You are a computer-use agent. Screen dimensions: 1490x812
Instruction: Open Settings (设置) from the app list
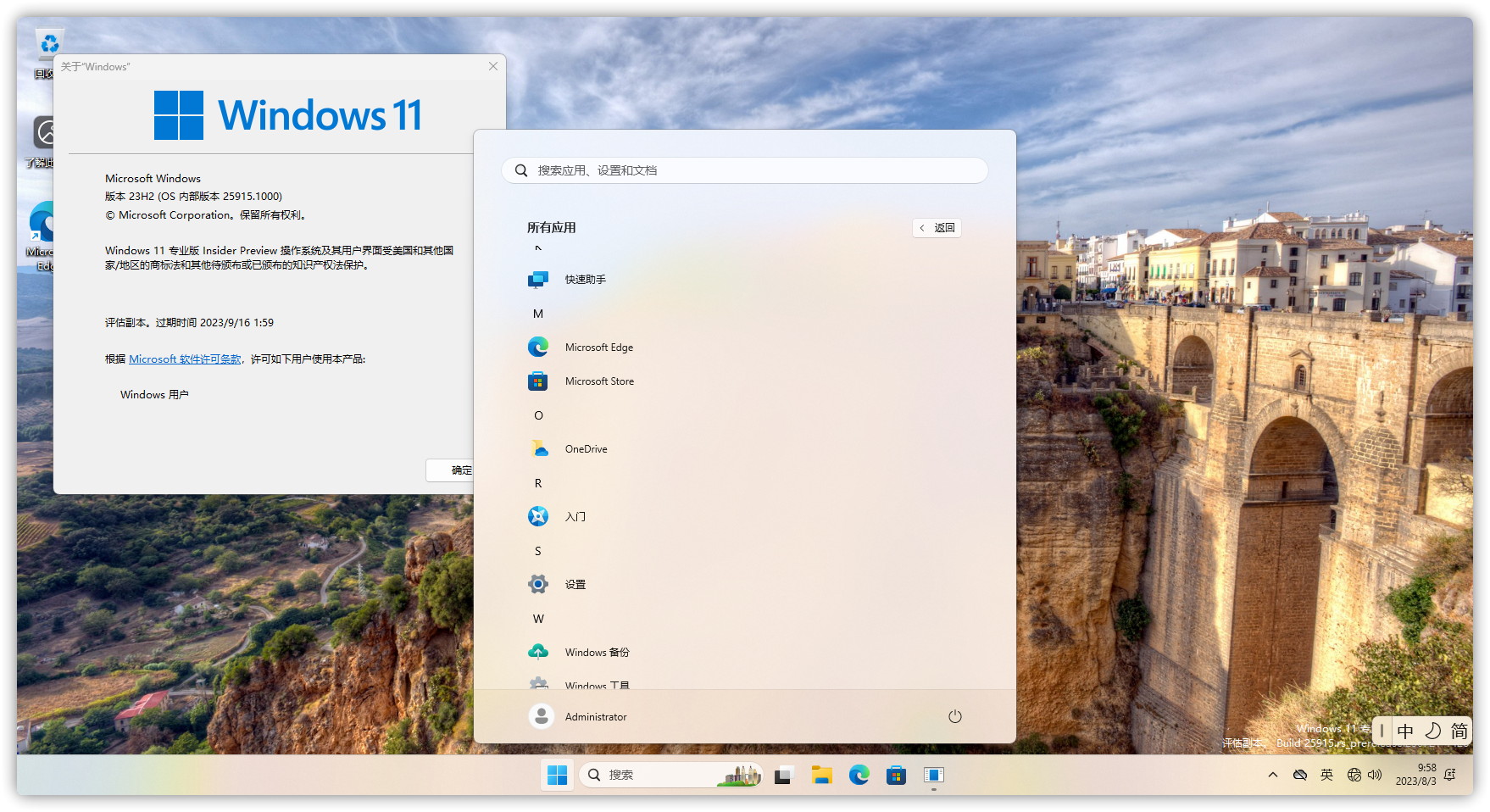pyautogui.click(x=575, y=585)
